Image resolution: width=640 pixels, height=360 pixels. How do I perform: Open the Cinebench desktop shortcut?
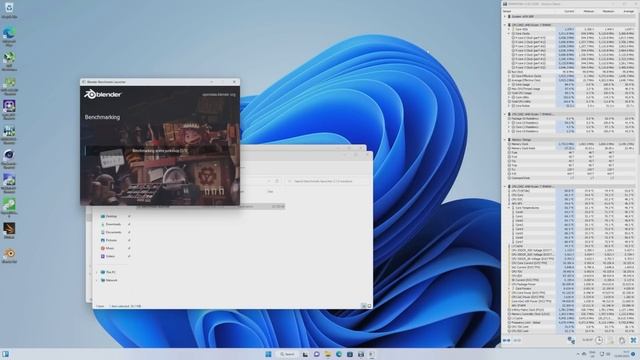pos(9,158)
